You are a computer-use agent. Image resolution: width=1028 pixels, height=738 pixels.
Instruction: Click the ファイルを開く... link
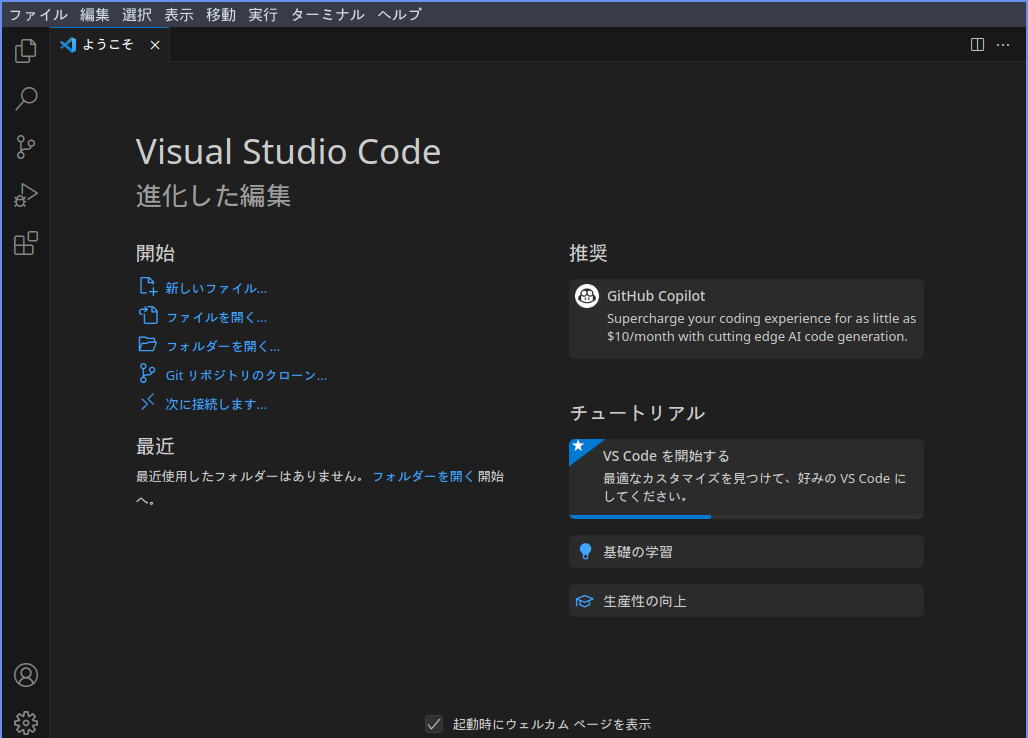[216, 317]
